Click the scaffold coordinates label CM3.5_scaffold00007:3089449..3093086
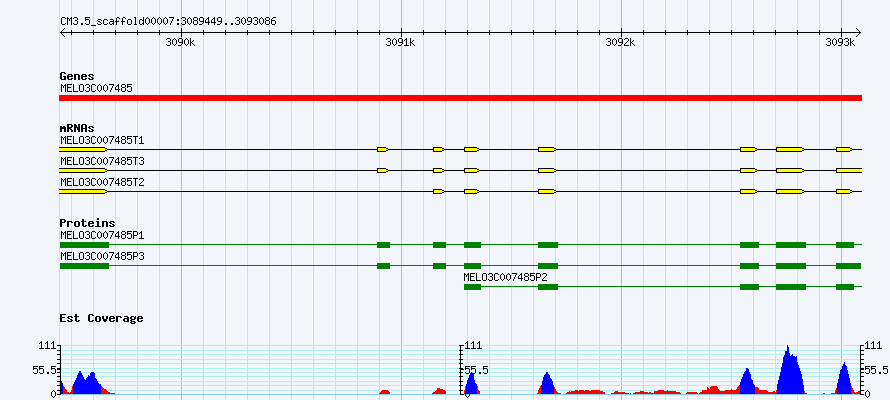890x400 pixels. click(168, 21)
